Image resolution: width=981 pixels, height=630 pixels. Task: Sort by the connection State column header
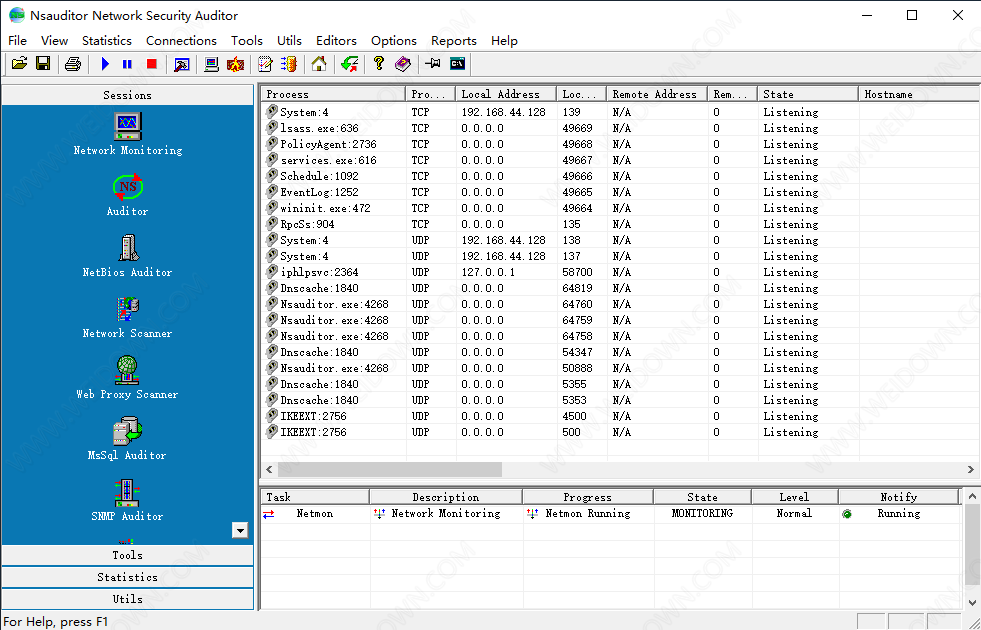pyautogui.click(x=808, y=94)
